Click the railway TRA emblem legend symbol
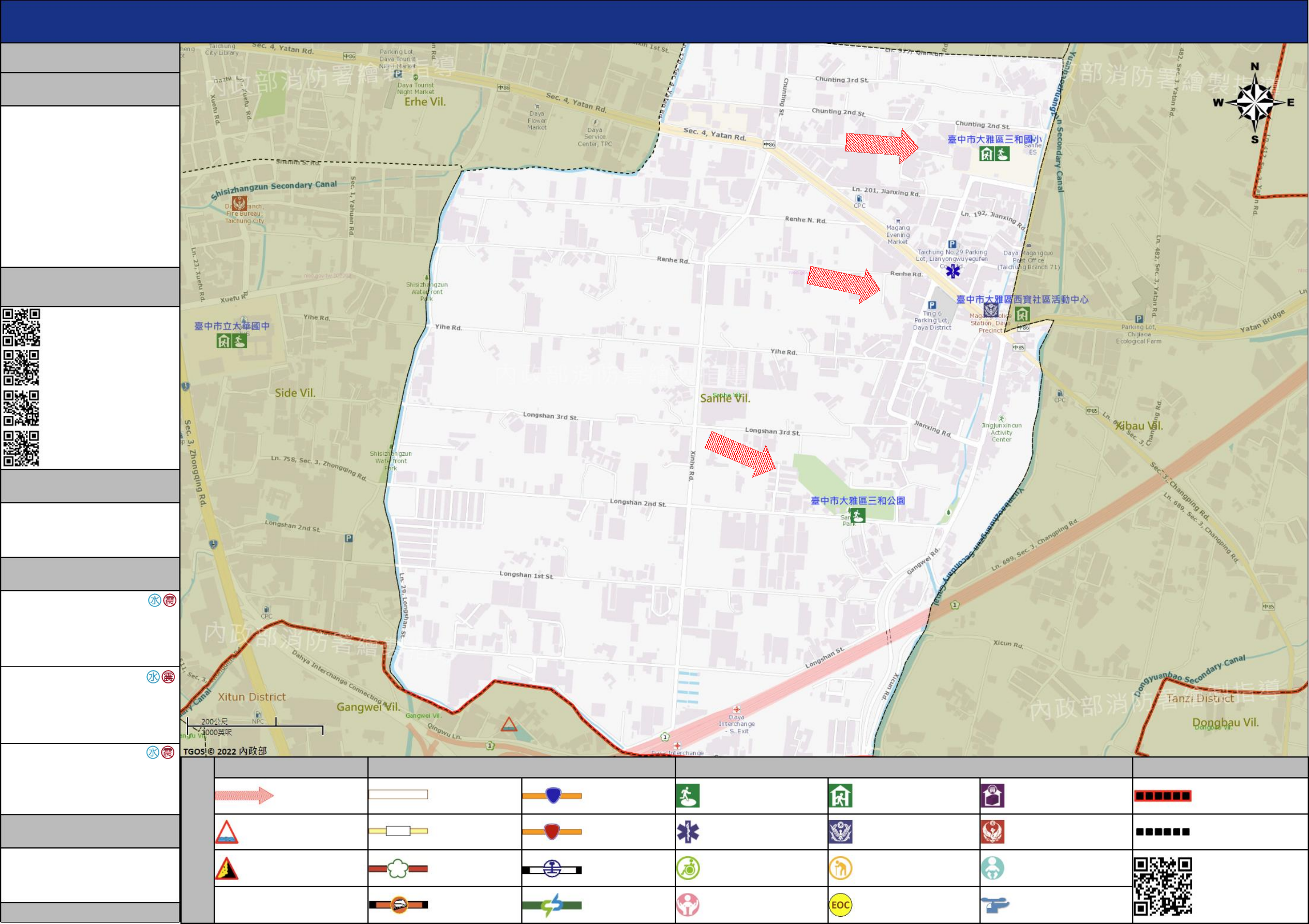1309x924 pixels. tap(552, 869)
